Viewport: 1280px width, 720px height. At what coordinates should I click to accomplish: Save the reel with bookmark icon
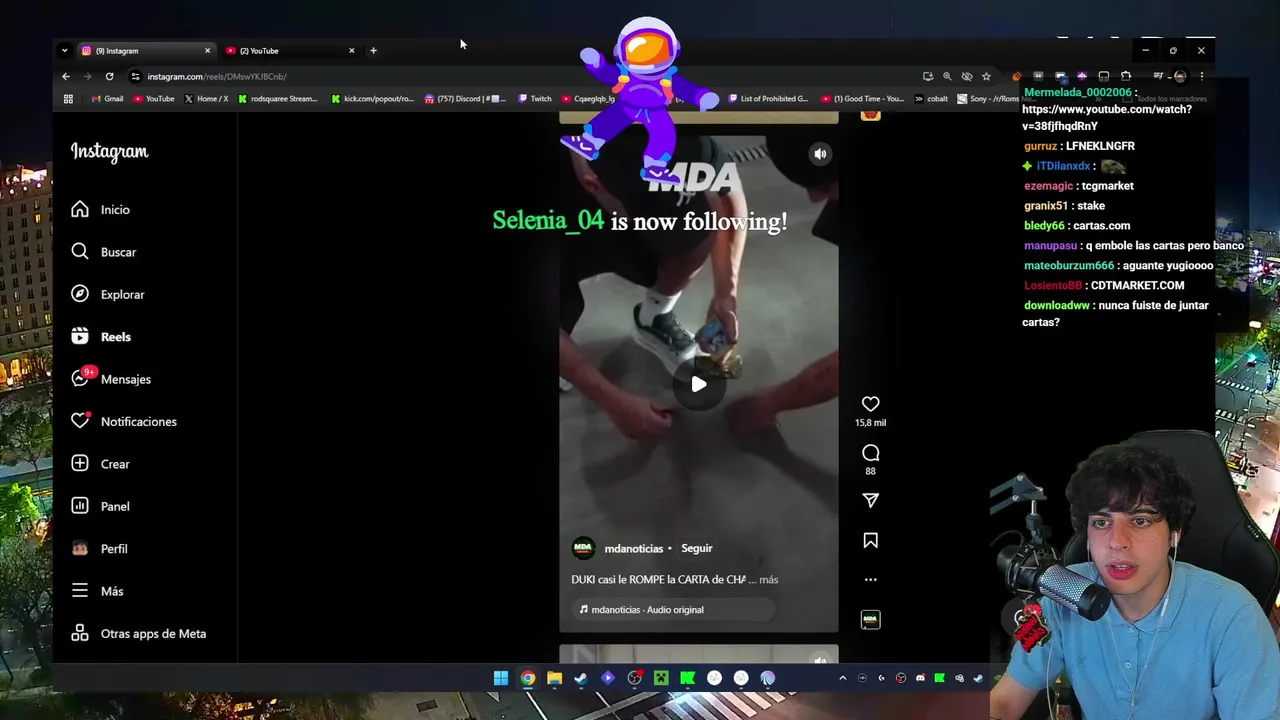(870, 540)
